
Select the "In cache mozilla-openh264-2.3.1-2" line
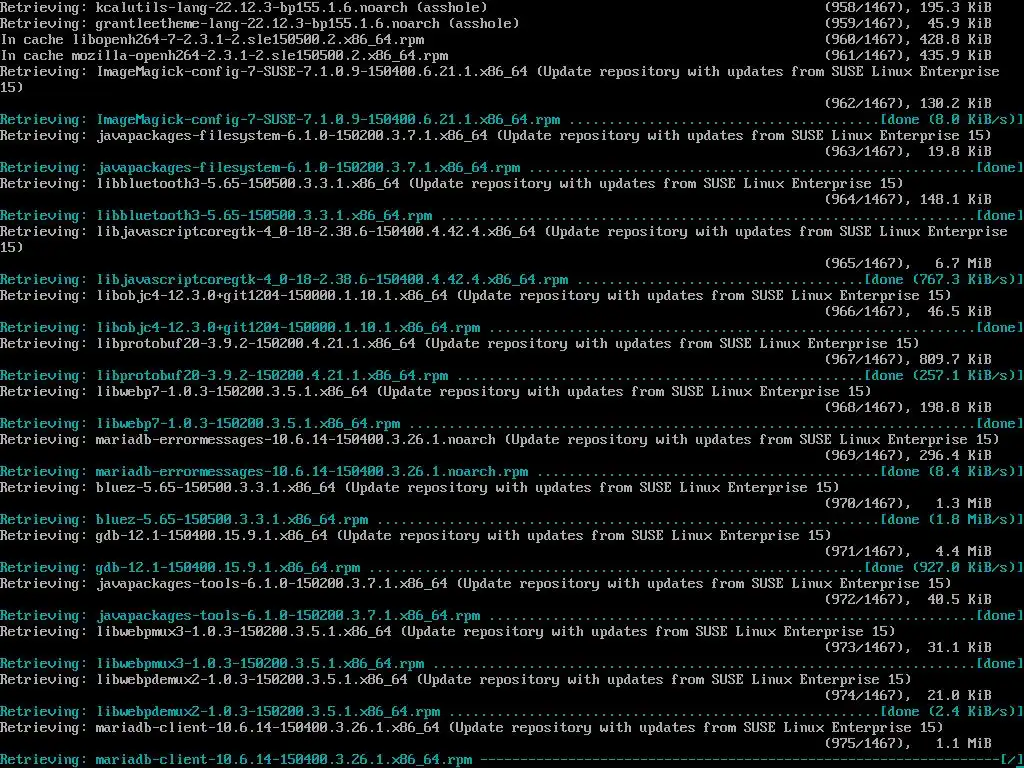tap(224, 56)
